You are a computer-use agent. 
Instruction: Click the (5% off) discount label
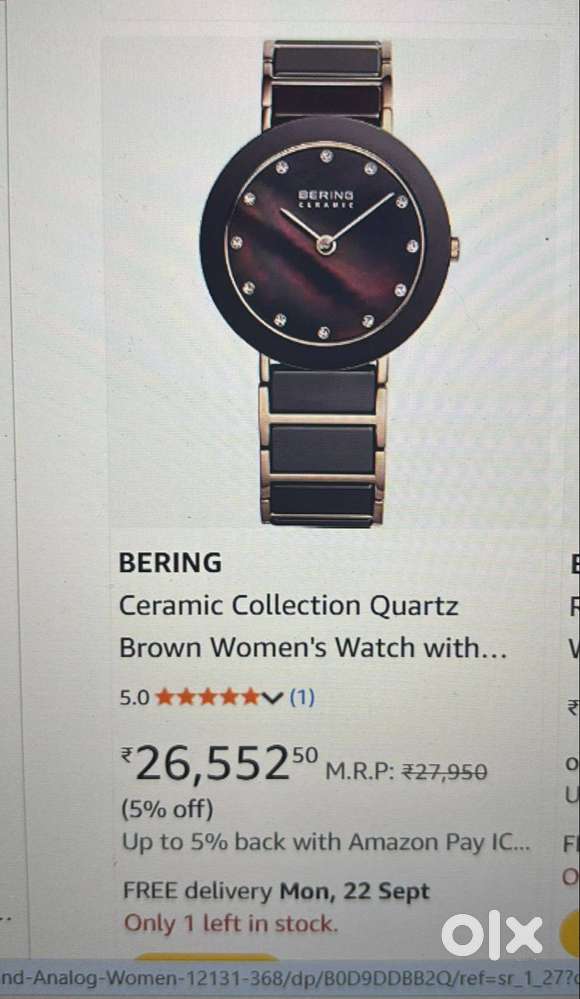(168, 809)
